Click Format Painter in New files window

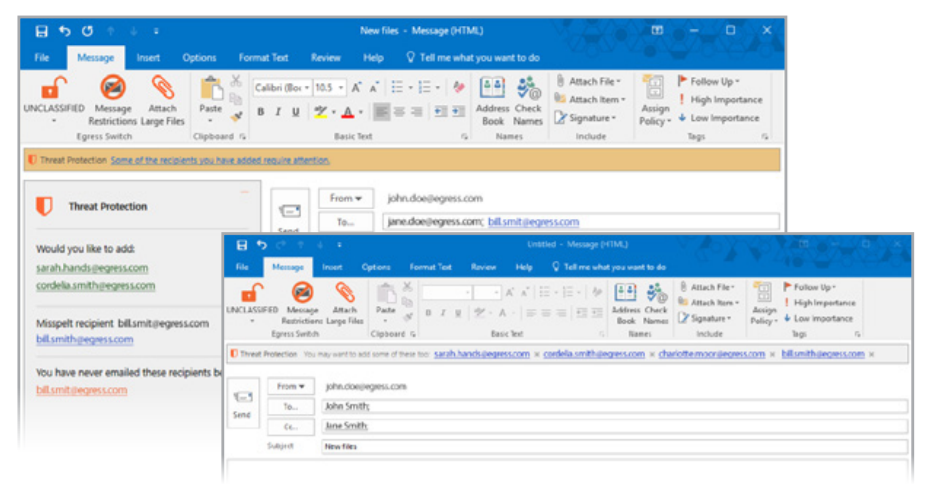(236, 116)
